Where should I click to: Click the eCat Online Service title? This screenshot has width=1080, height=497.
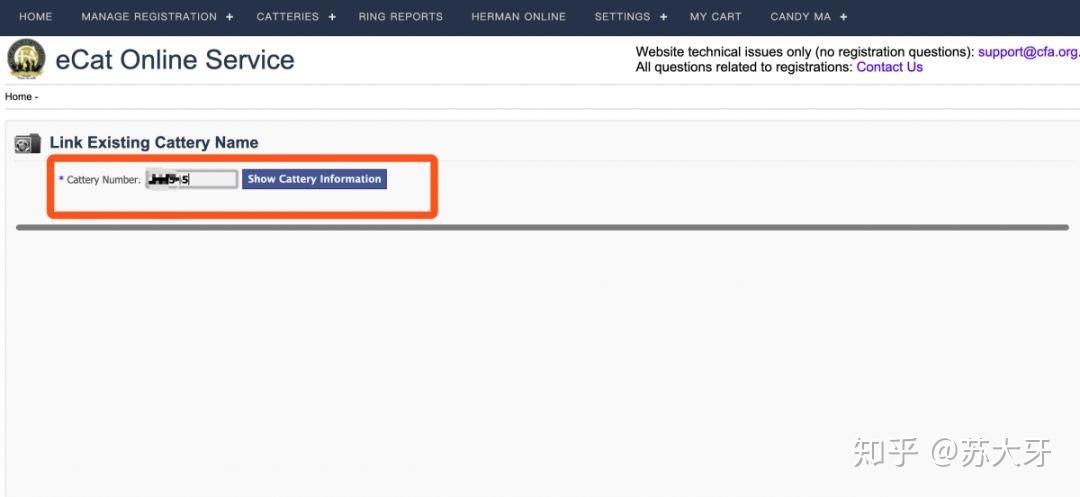click(x=175, y=60)
